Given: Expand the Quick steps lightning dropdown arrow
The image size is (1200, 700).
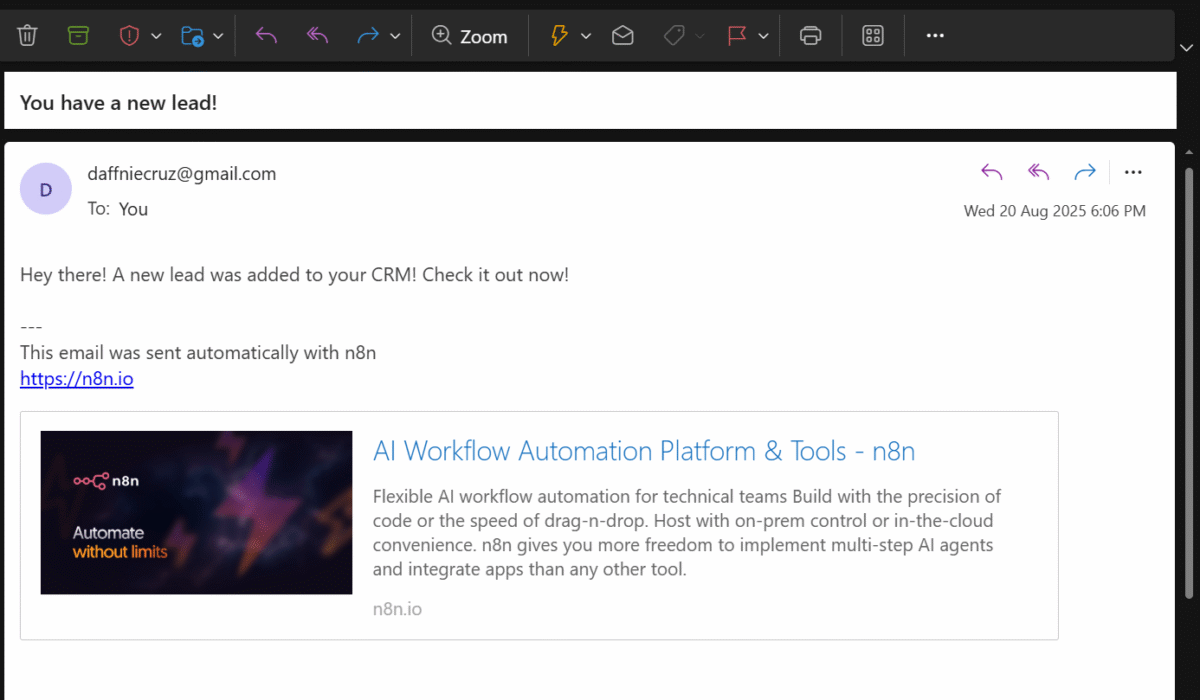Looking at the screenshot, I should (x=586, y=36).
